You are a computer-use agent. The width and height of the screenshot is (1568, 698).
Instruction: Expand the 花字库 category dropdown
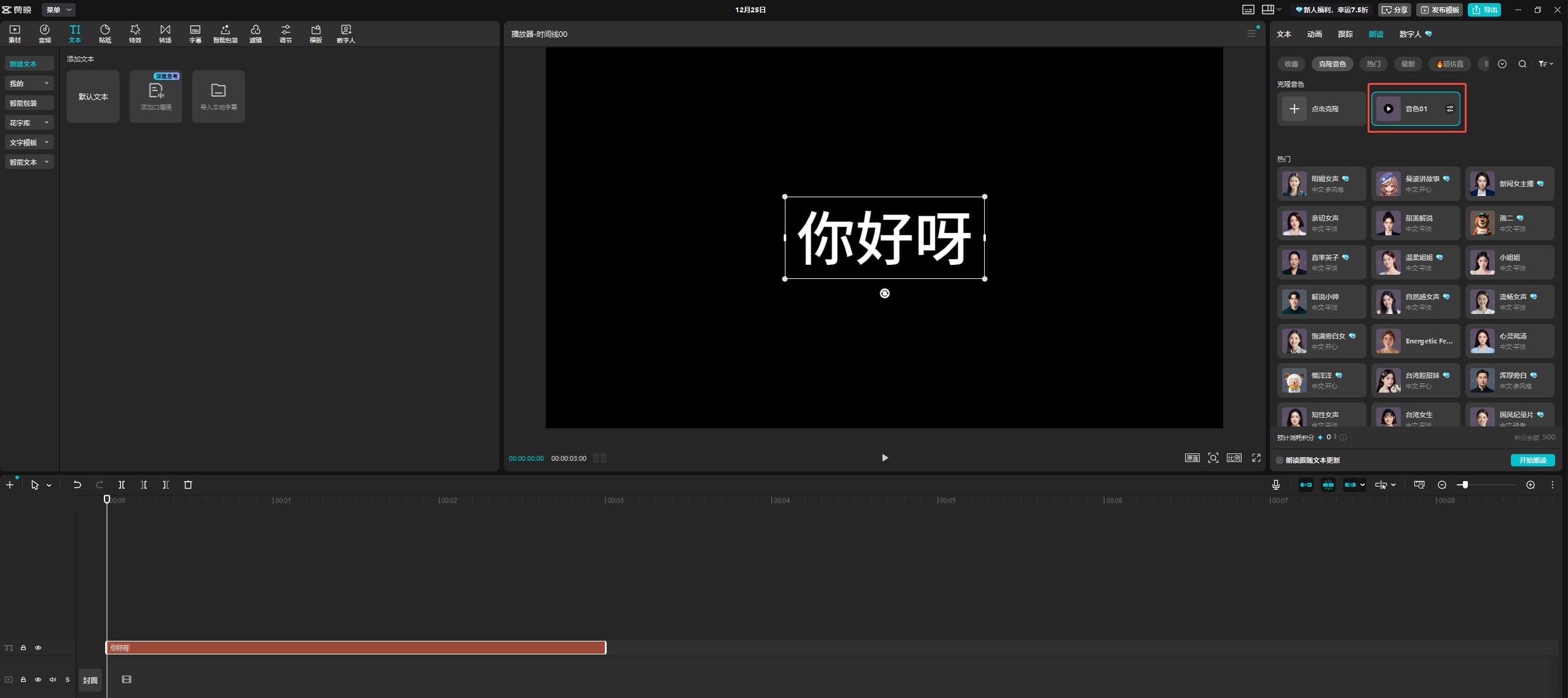click(29, 123)
